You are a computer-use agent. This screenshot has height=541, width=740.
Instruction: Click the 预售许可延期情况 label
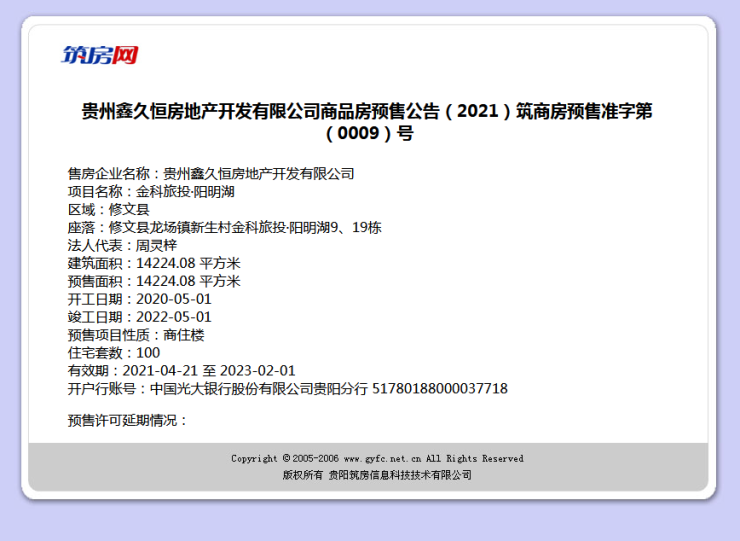(127, 420)
